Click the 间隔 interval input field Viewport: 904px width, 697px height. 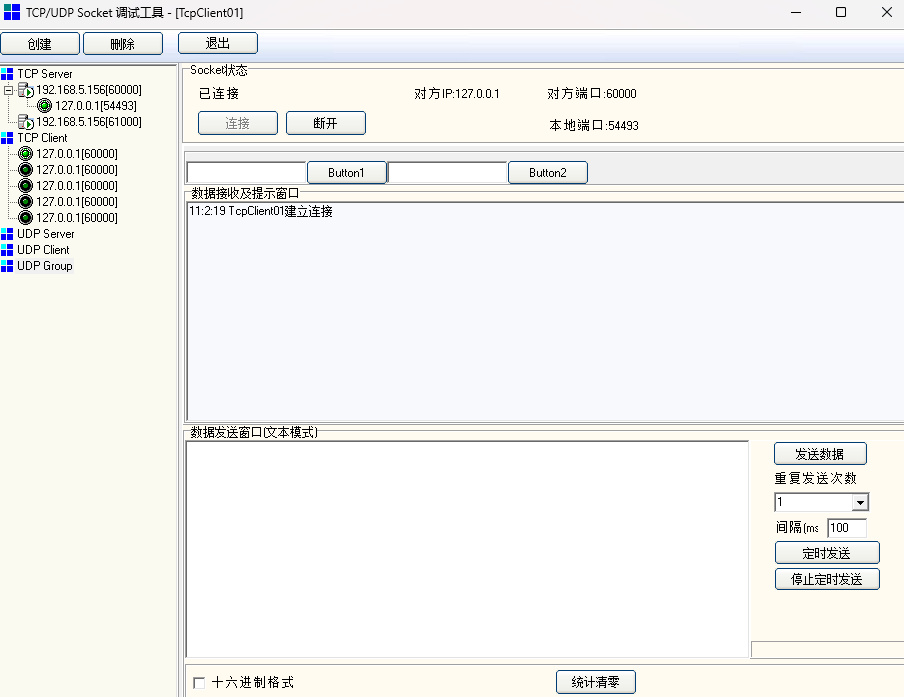(x=846, y=528)
